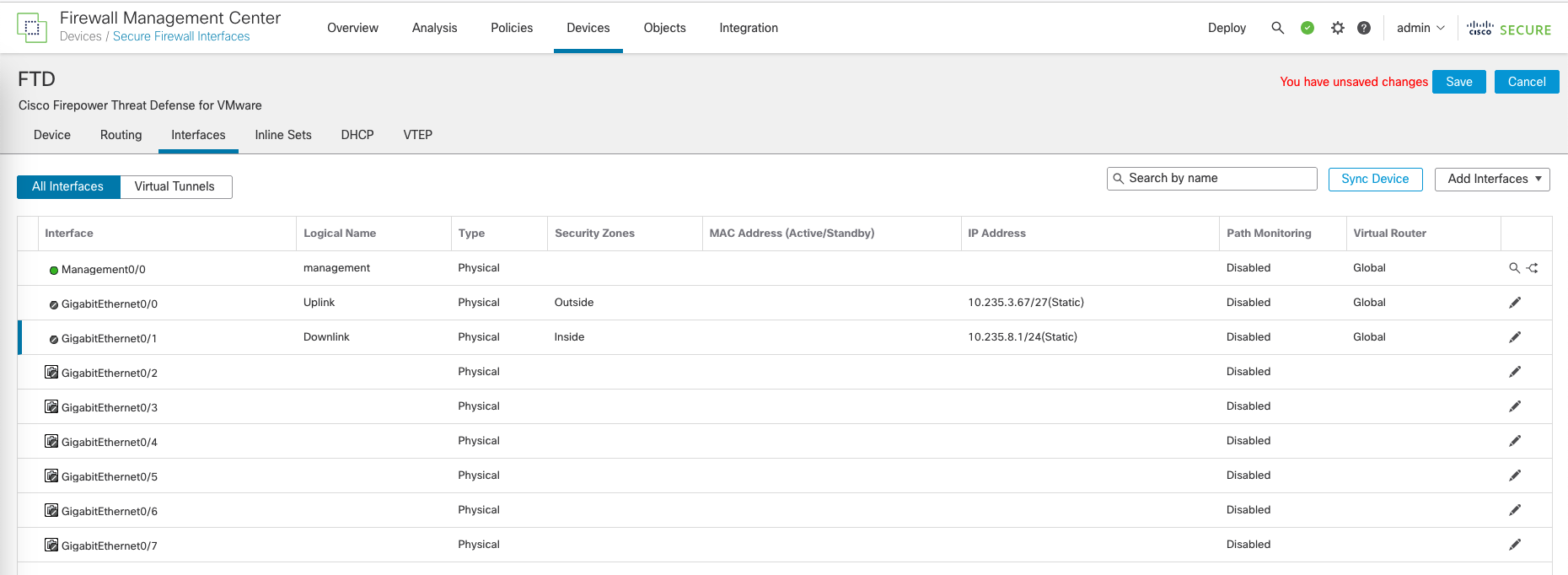Click the Sync Device button
The width and height of the screenshot is (1568, 575).
1375,179
